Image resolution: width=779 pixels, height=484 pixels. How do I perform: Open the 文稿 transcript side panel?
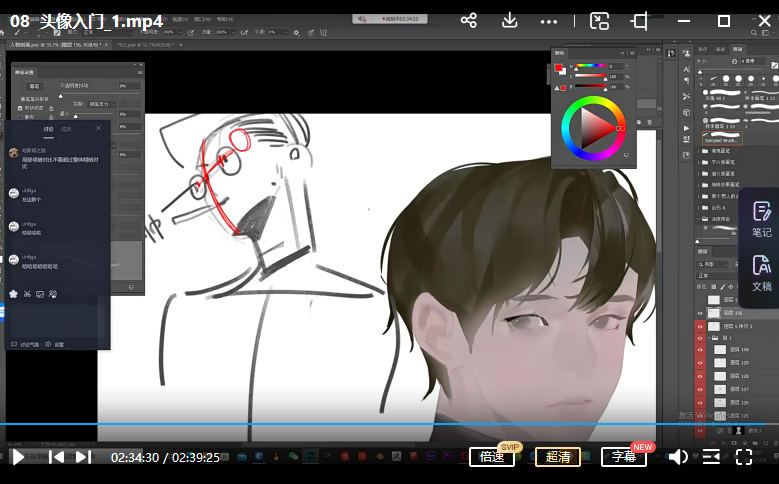point(761,271)
